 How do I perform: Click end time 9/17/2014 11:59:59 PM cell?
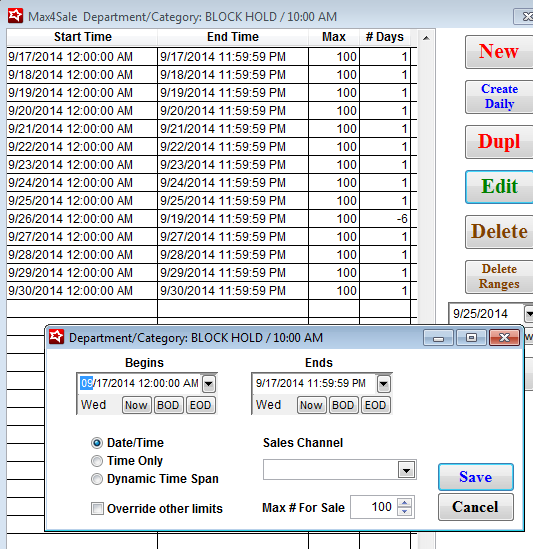(233, 57)
